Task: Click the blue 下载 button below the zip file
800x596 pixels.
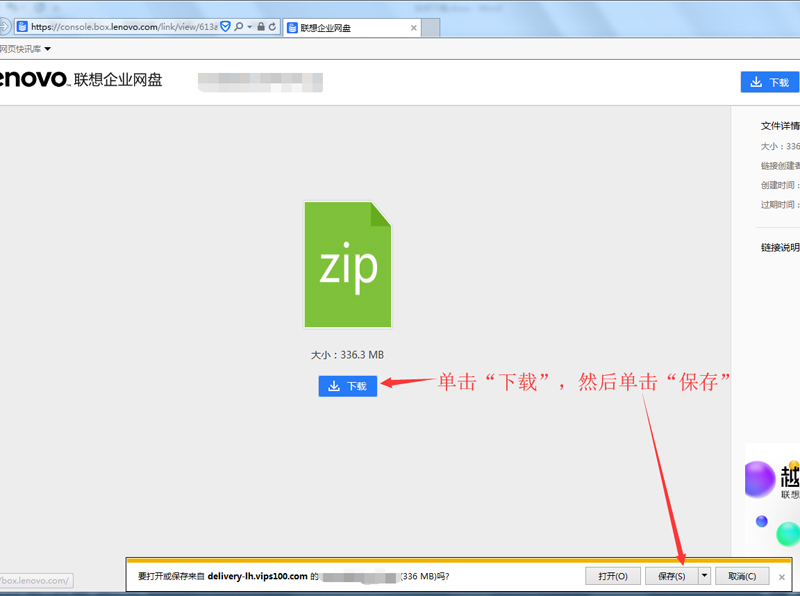Action: coord(347,386)
